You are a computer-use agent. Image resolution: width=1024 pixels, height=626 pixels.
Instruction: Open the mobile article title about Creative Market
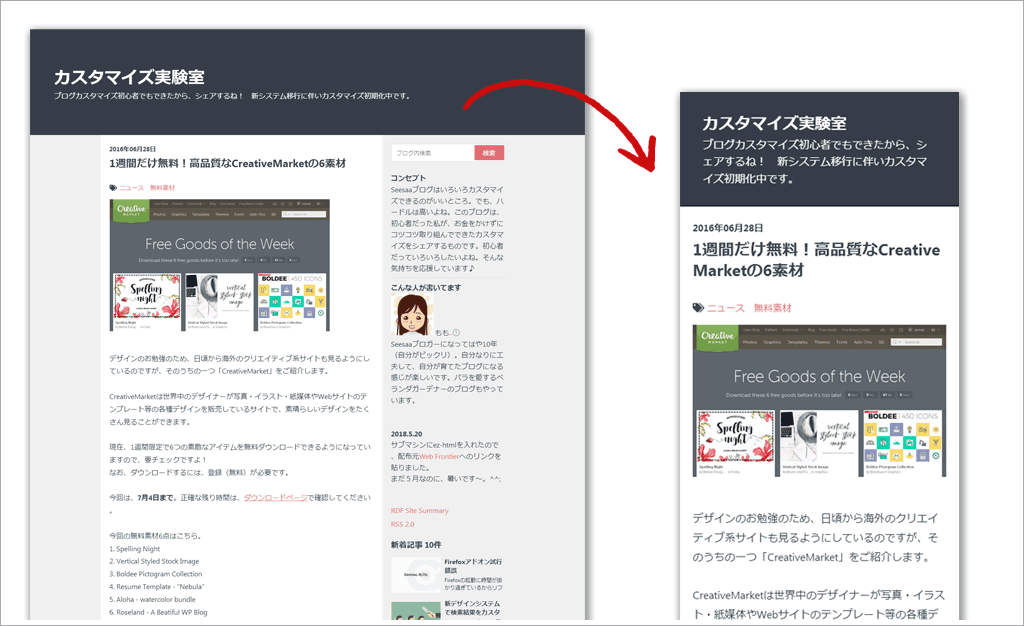[816, 260]
